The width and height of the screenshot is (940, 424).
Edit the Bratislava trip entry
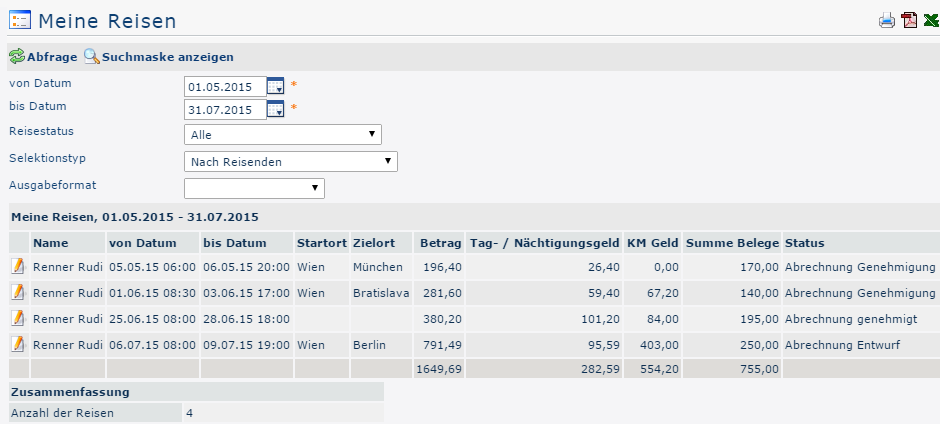tap(18, 292)
